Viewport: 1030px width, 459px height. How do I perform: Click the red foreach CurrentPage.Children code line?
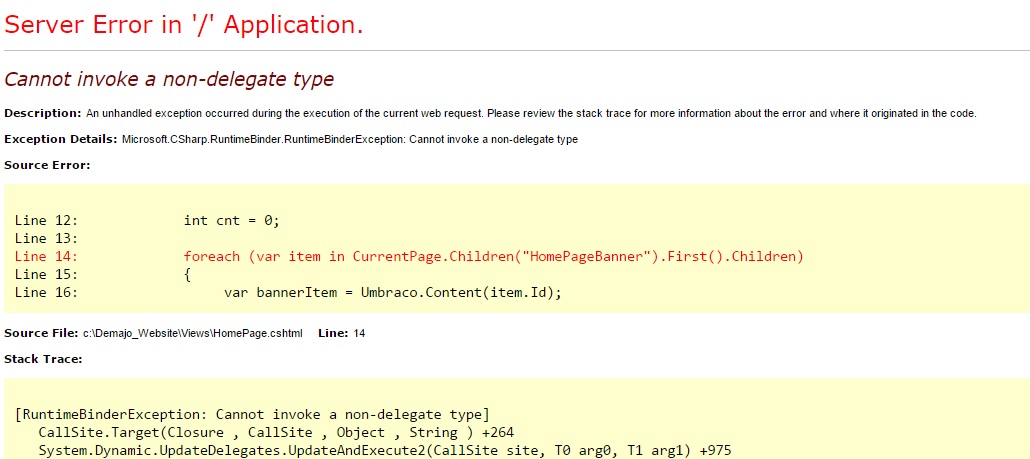click(494, 256)
